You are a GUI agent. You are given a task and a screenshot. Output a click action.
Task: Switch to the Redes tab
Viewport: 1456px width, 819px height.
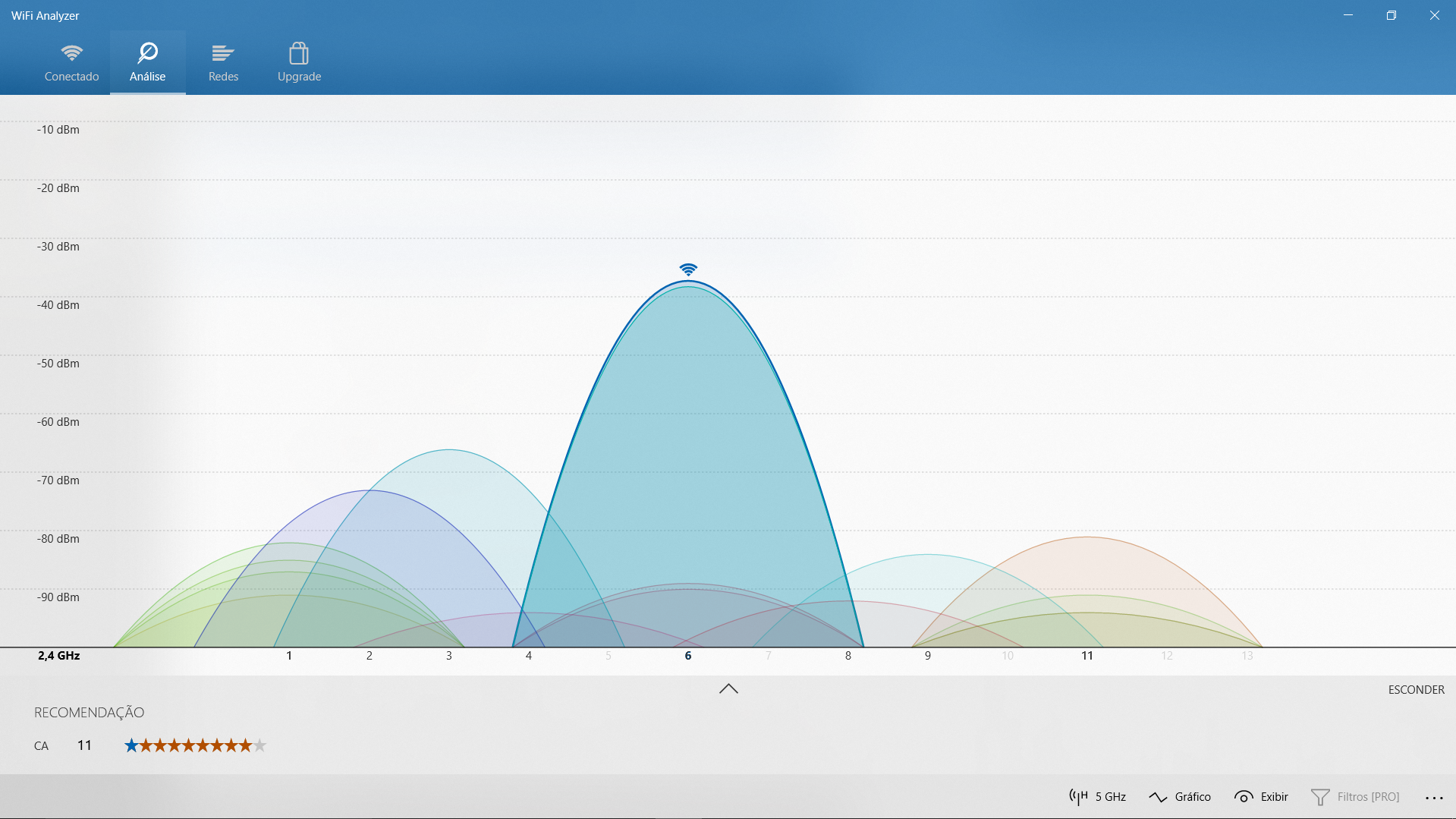(223, 62)
